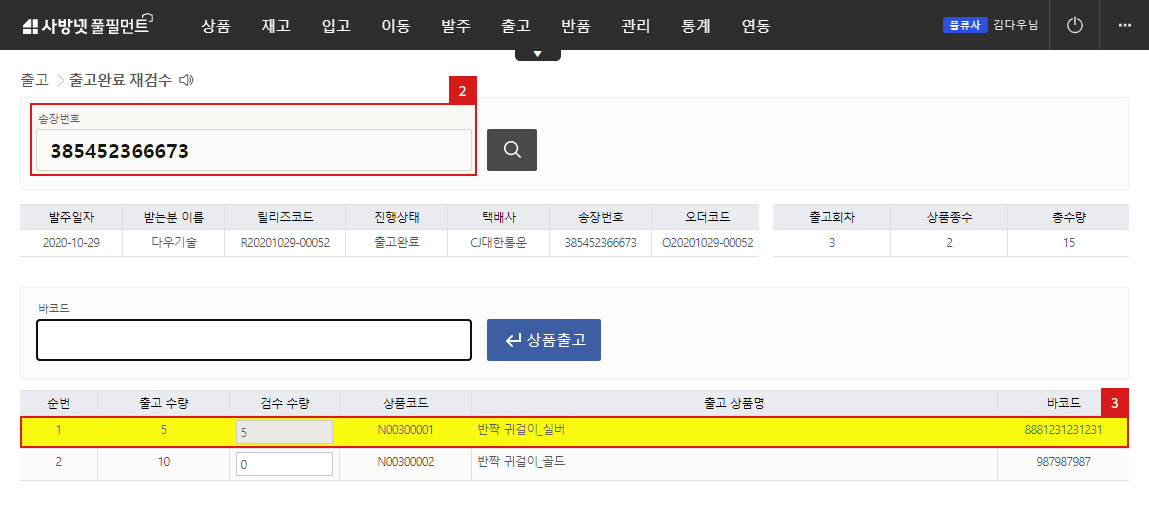Click the 반짝 귀걸이_골드 product name
This screenshot has width=1149, height=509.
click(521, 462)
